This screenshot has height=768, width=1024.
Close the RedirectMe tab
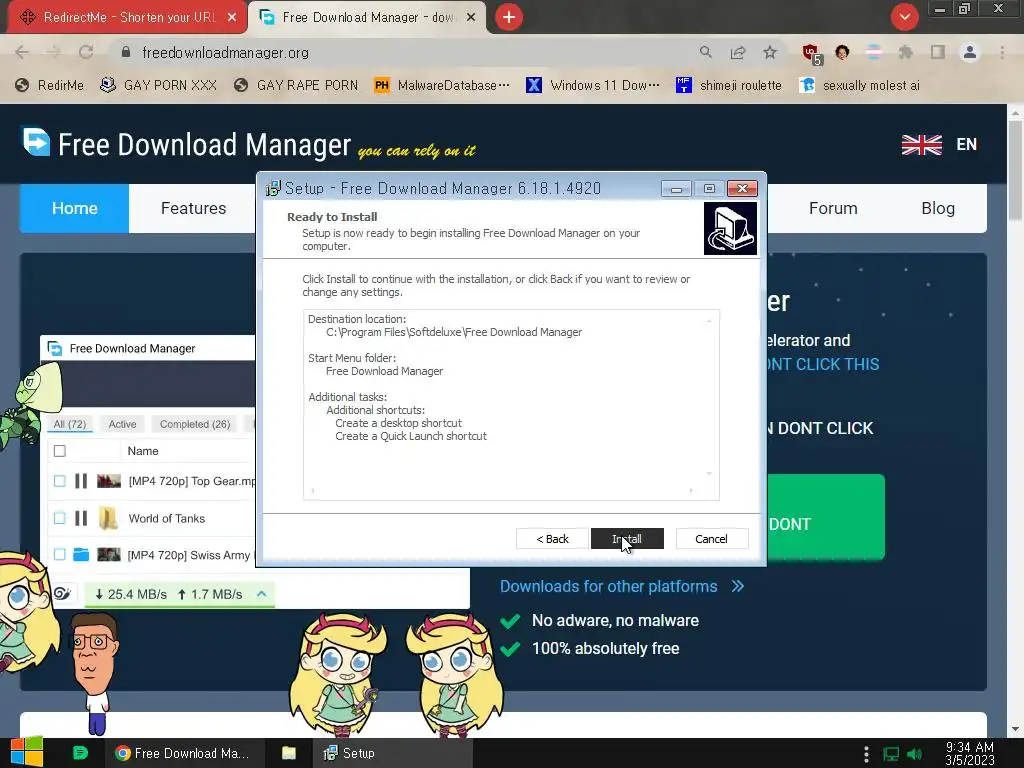tap(232, 18)
